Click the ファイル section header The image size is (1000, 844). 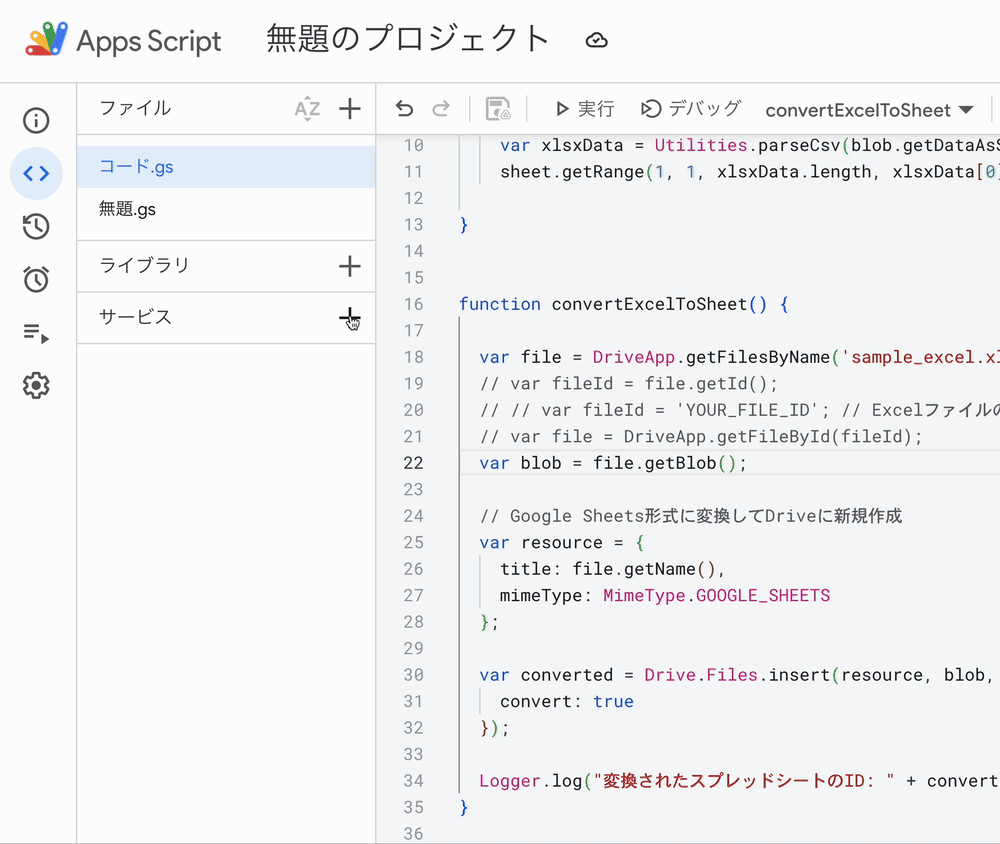[x=135, y=108]
